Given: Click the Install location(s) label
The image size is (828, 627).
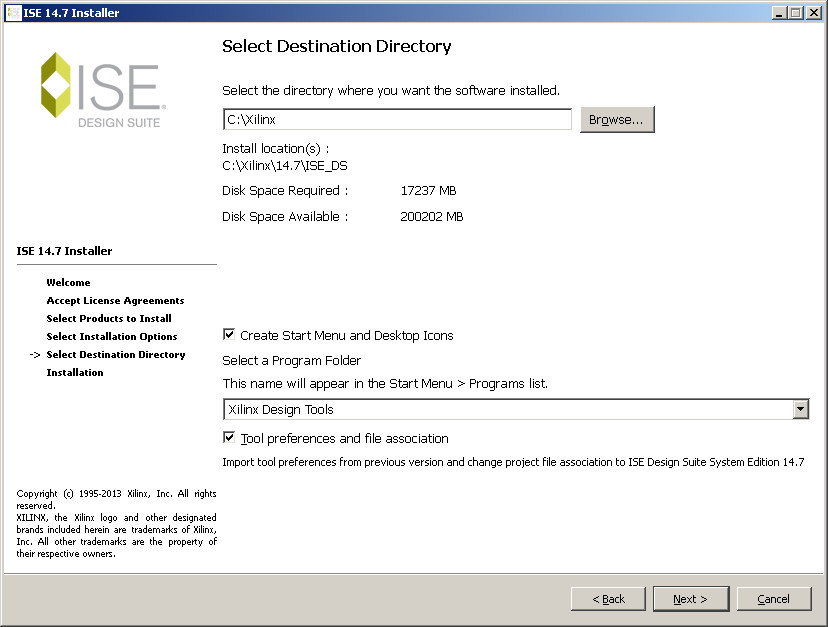Looking at the screenshot, I should (x=276, y=149).
